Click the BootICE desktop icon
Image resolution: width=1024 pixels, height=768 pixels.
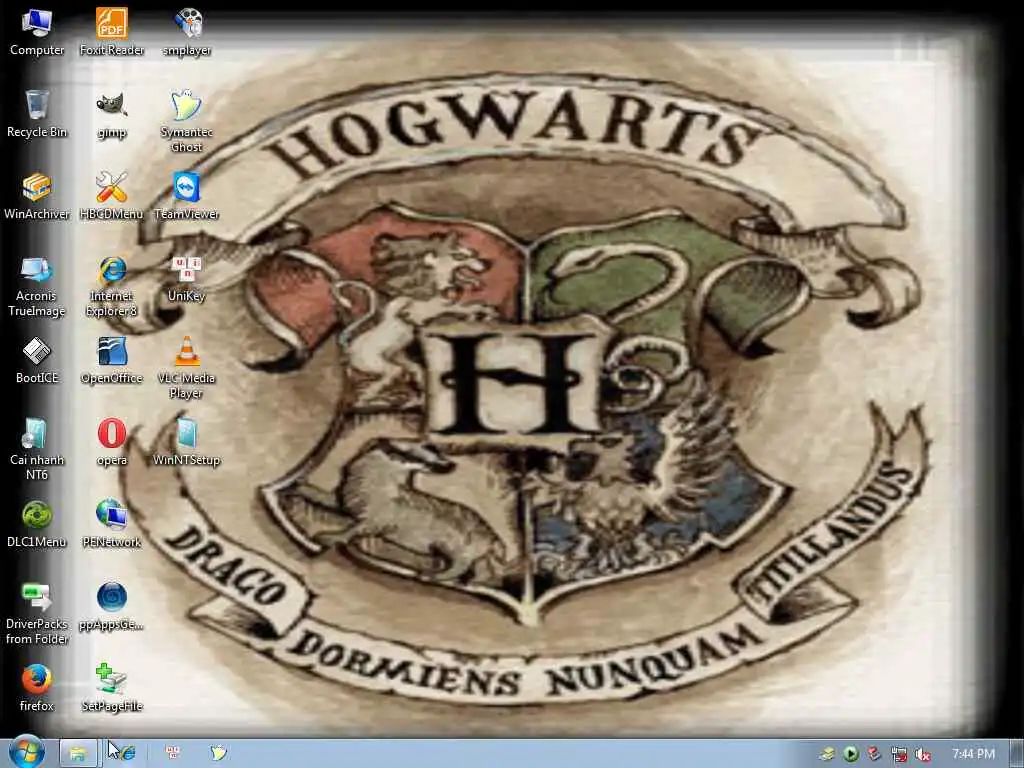coord(37,360)
